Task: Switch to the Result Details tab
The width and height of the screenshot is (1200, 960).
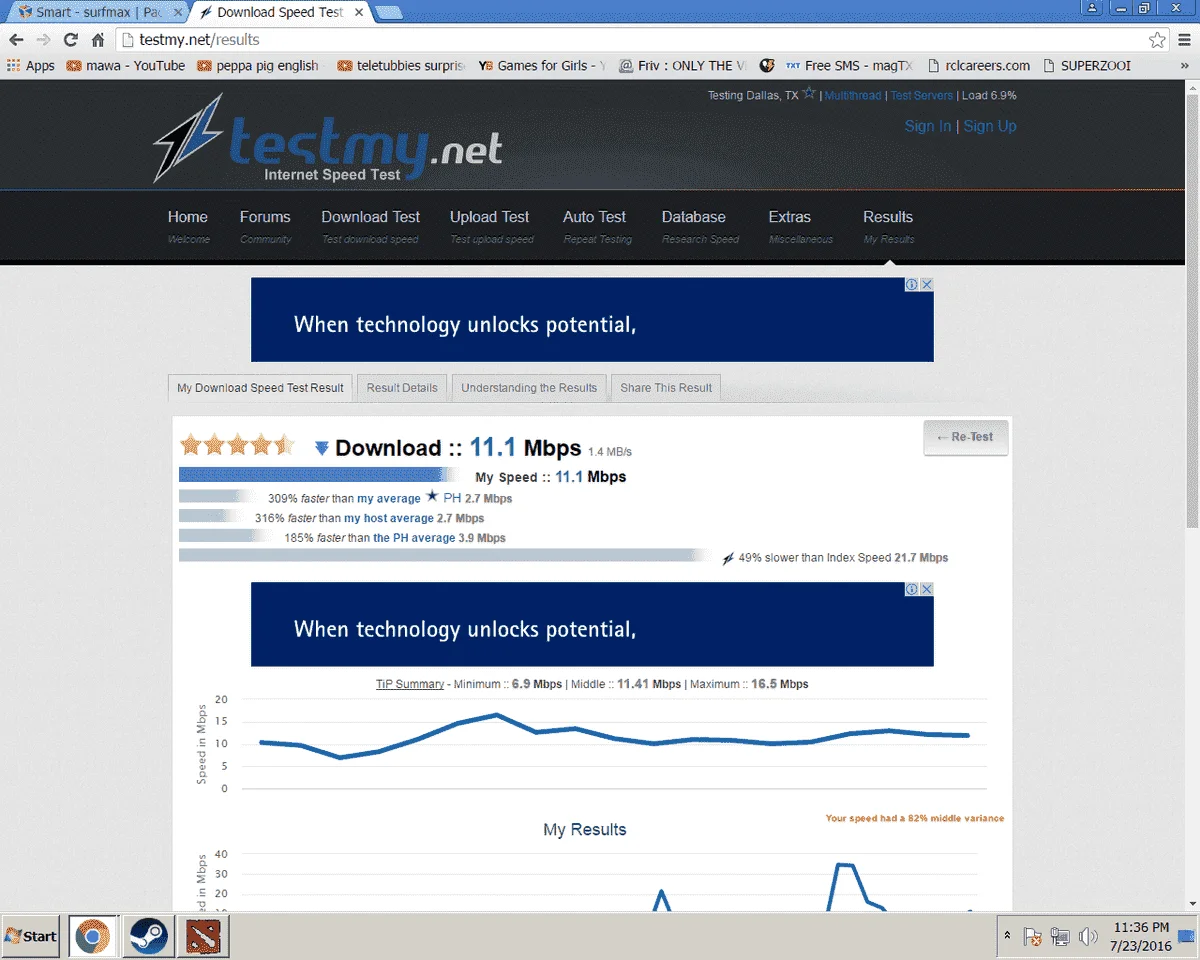Action: pyautogui.click(x=402, y=388)
